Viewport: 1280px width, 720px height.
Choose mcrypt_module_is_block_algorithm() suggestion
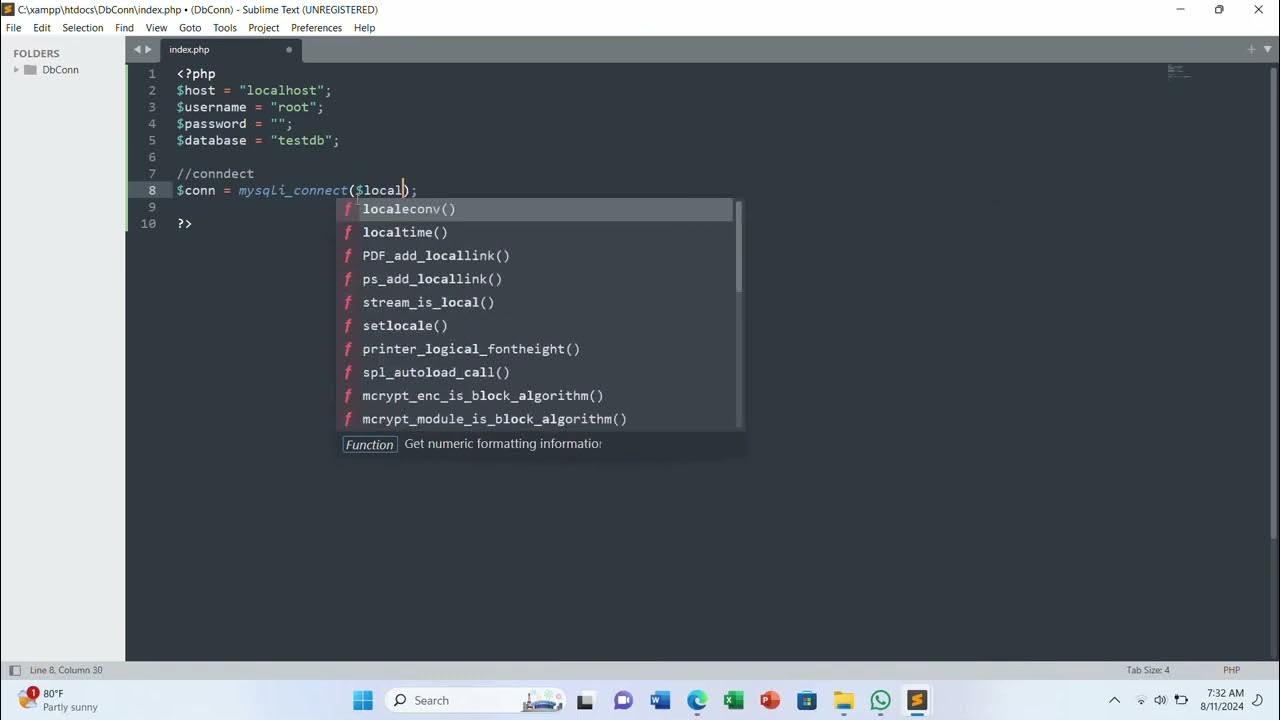(x=535, y=419)
